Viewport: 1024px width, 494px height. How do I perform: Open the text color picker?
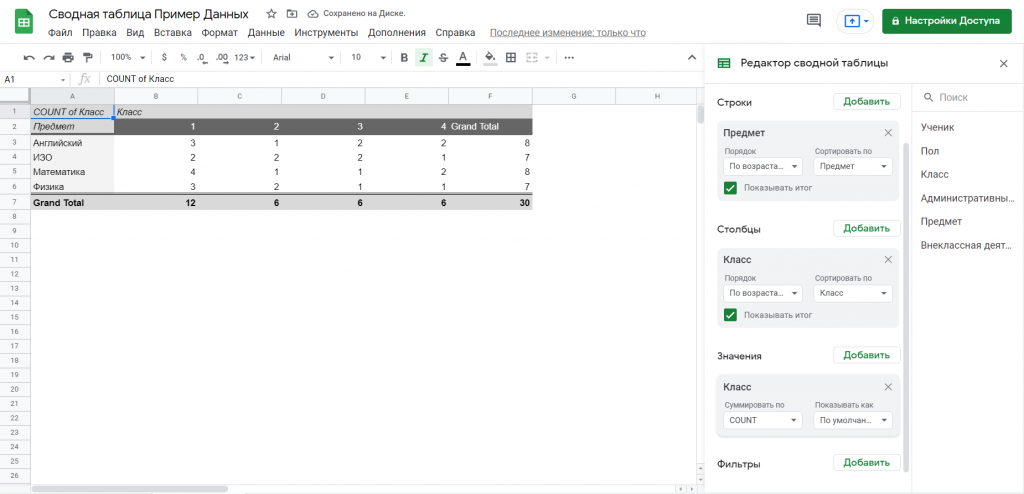point(462,58)
